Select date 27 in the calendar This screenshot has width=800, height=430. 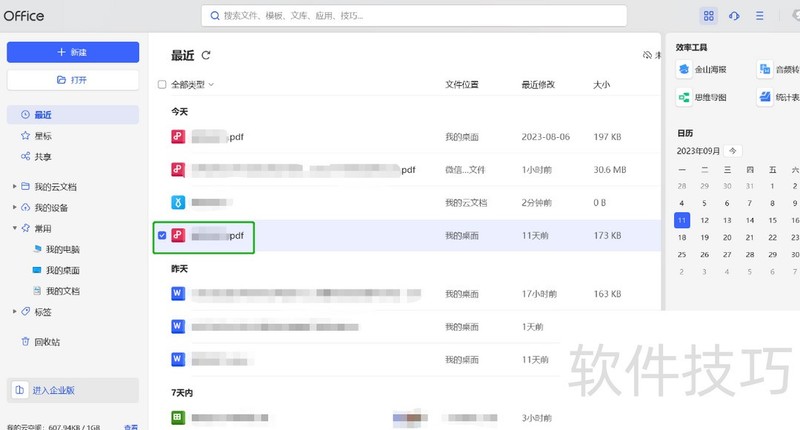point(727,255)
